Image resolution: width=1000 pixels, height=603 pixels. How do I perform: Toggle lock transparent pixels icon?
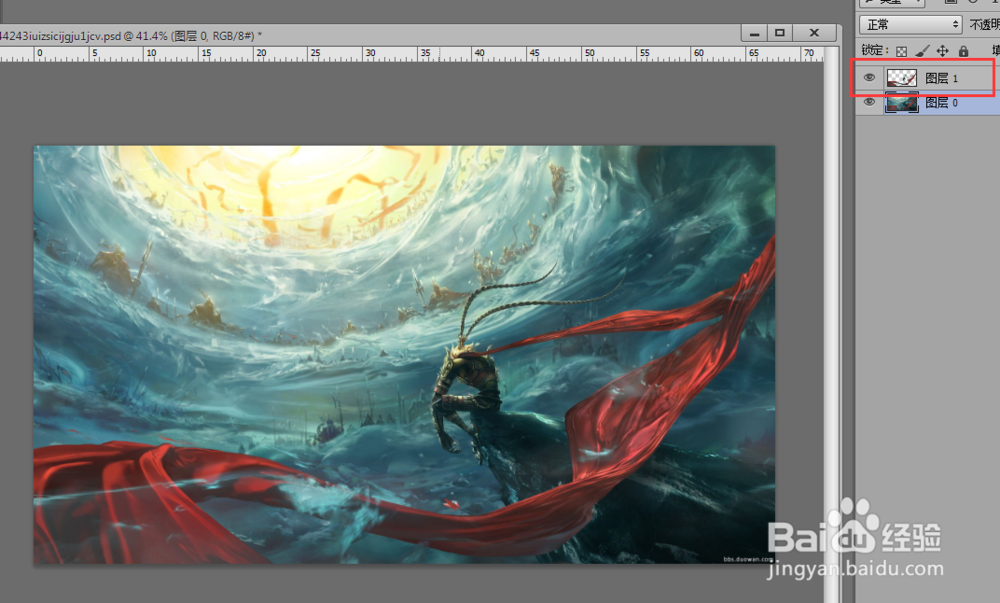(x=901, y=51)
